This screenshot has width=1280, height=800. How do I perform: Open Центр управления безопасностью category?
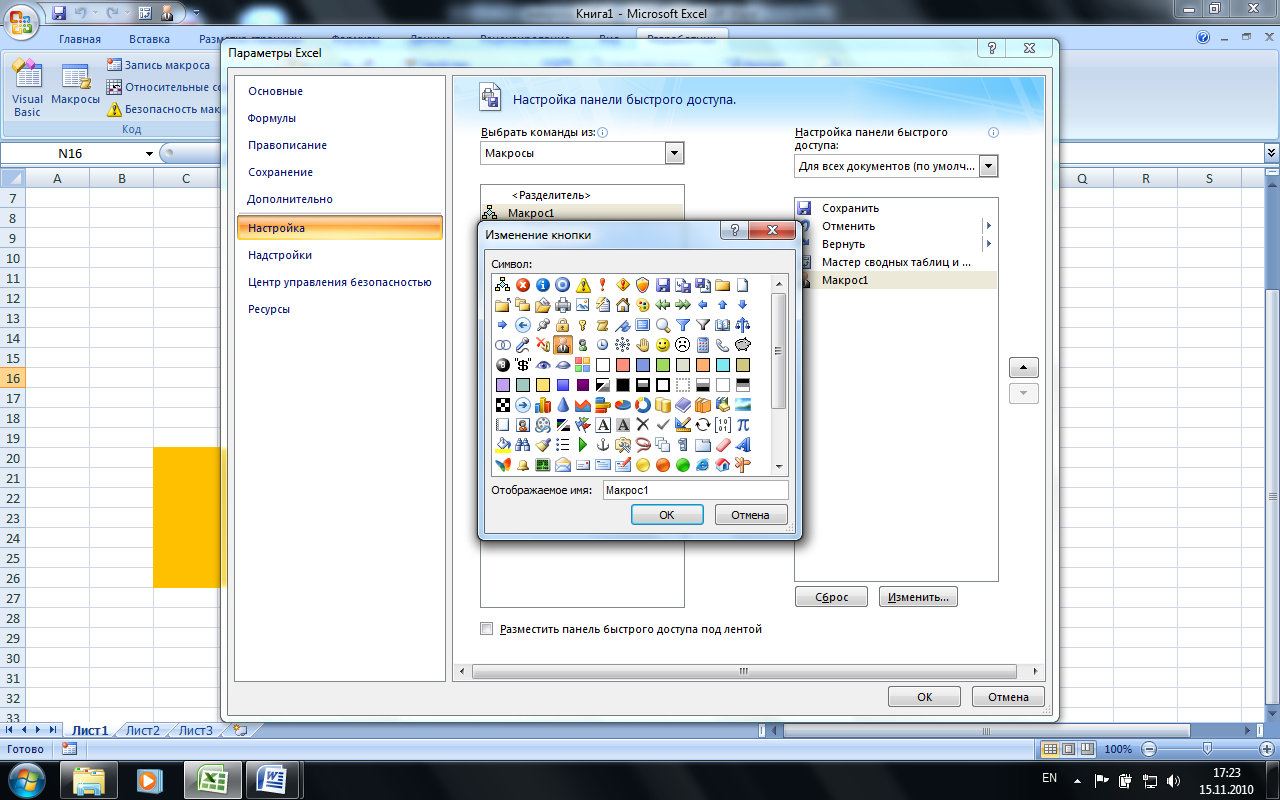click(340, 282)
